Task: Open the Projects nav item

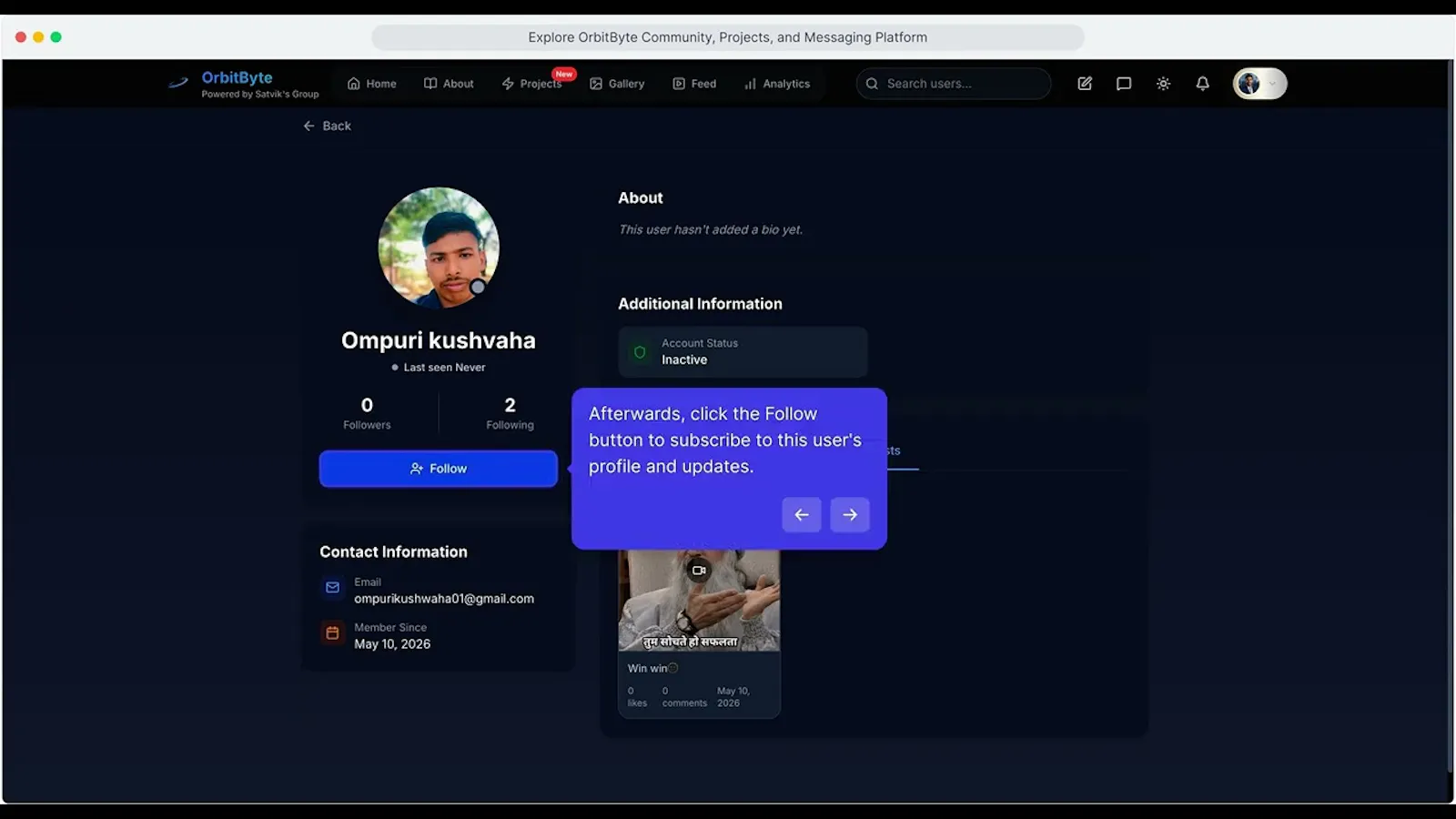Action: (x=531, y=84)
